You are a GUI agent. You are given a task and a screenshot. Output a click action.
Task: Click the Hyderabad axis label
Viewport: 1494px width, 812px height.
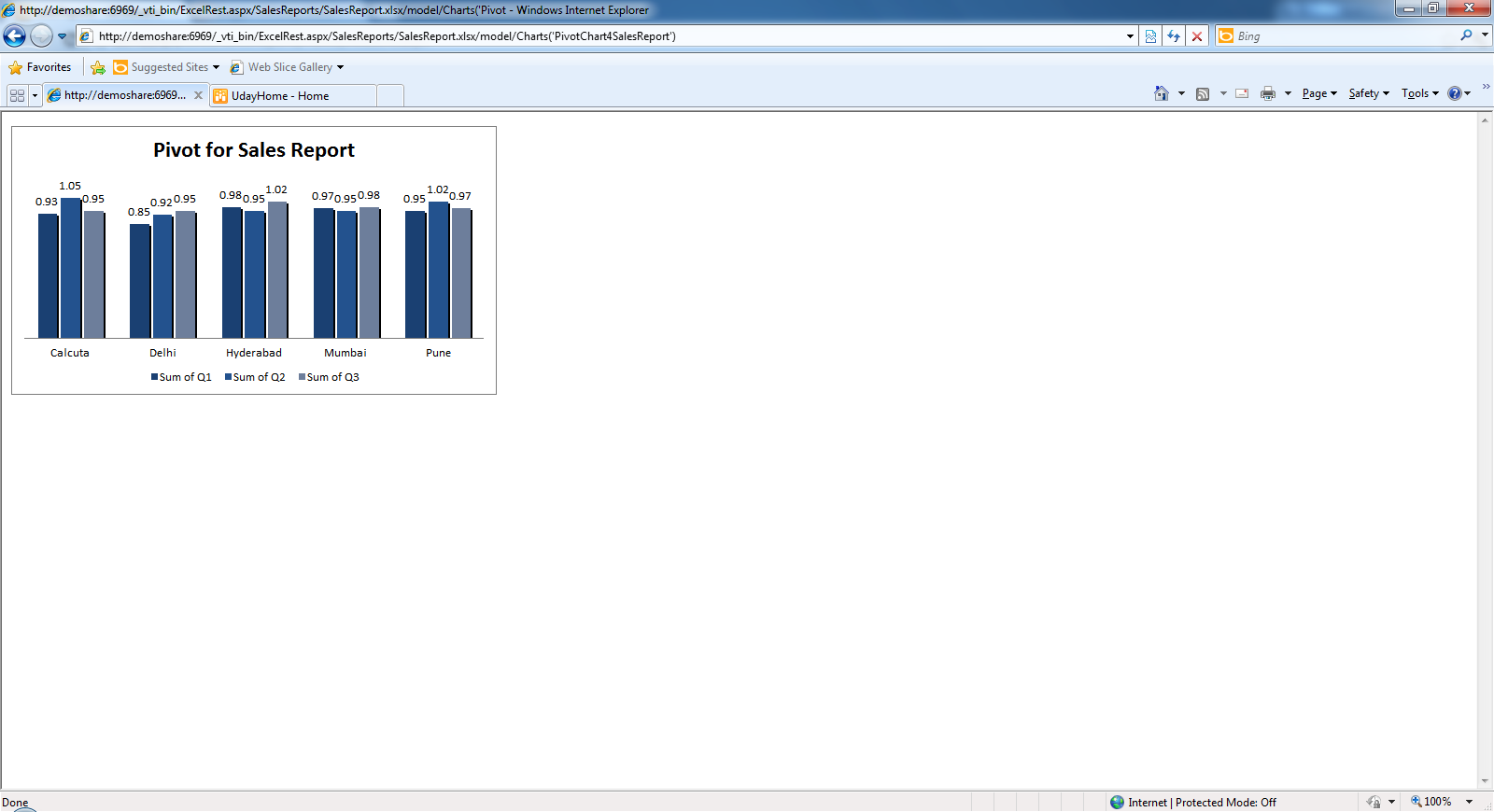click(x=254, y=353)
